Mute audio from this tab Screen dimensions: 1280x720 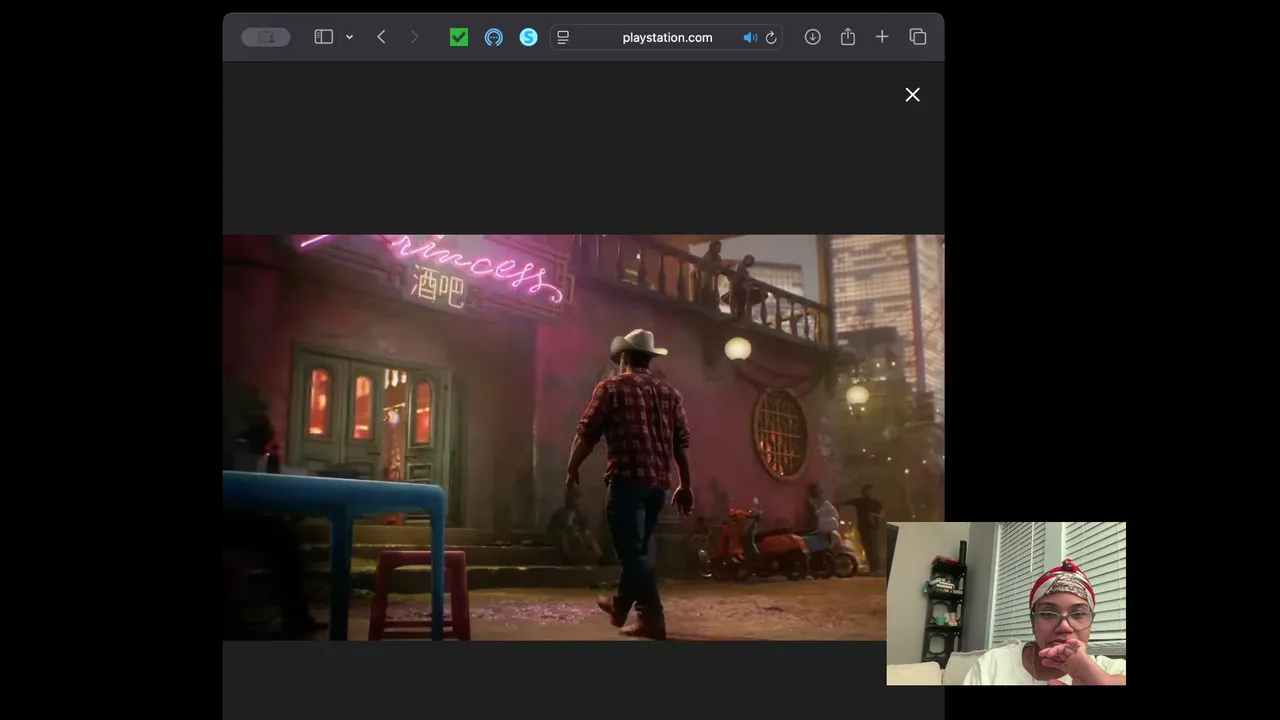click(749, 37)
